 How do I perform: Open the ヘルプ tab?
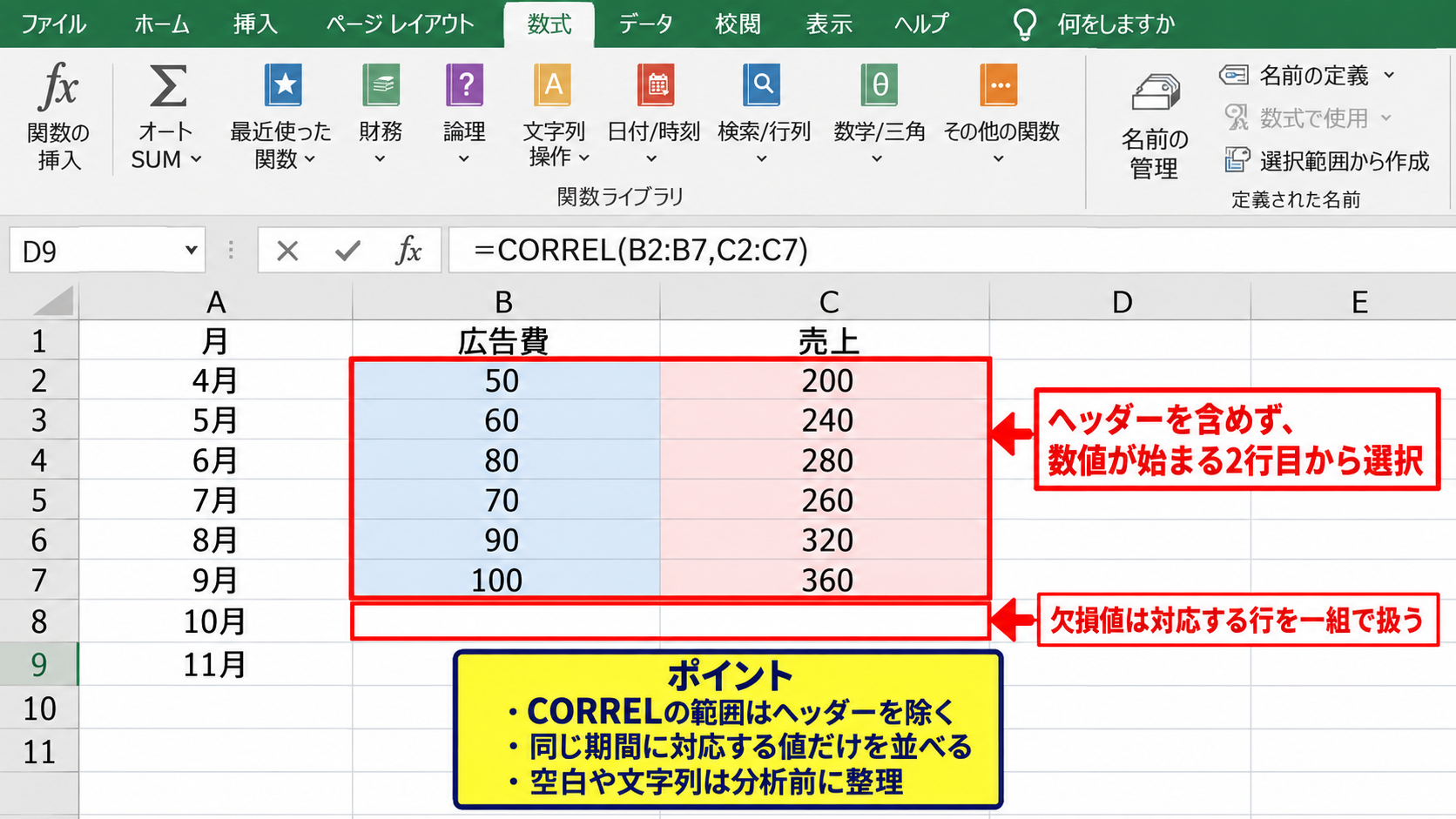[x=920, y=23]
